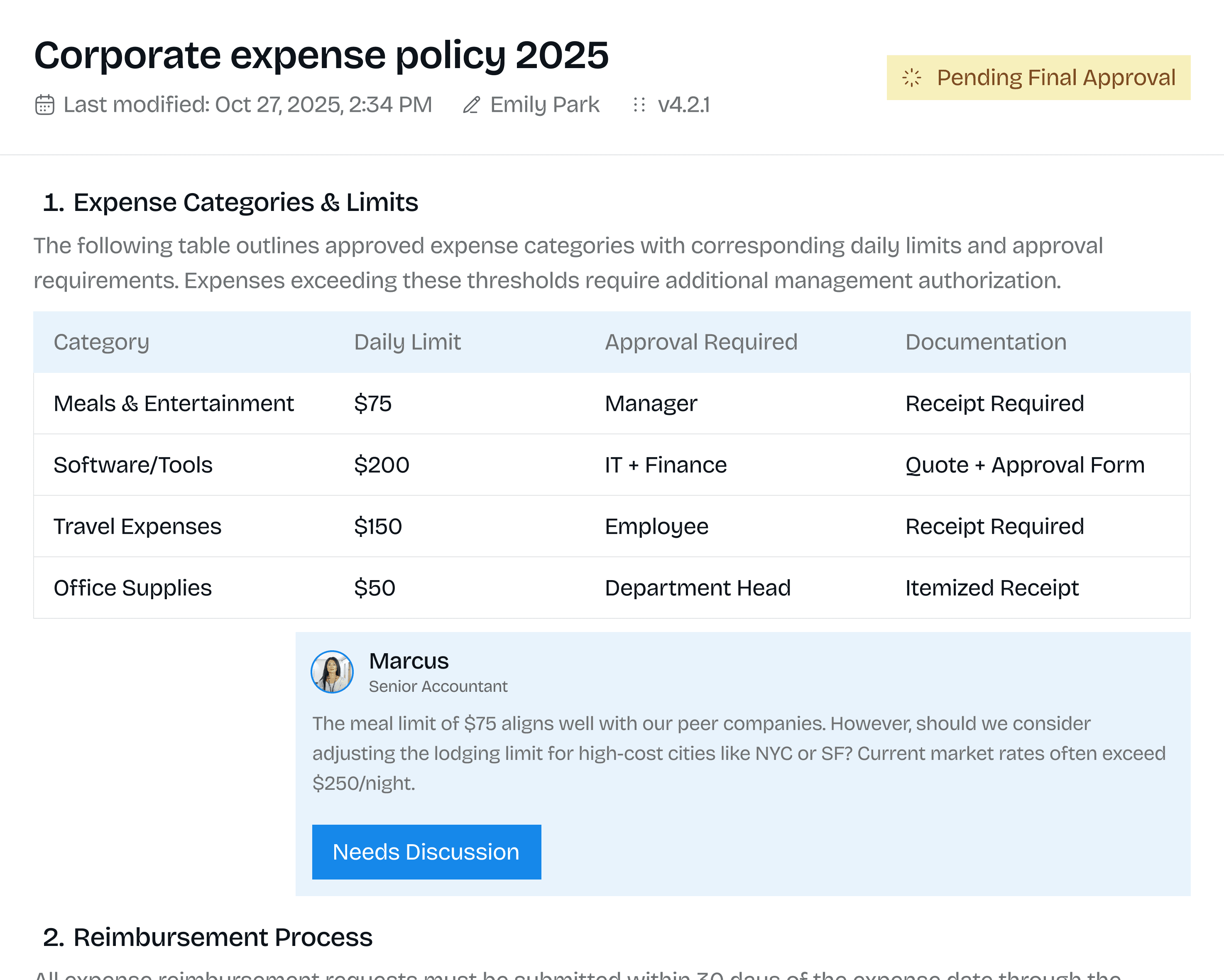Click the spinner icon in Pending badge

[912, 78]
